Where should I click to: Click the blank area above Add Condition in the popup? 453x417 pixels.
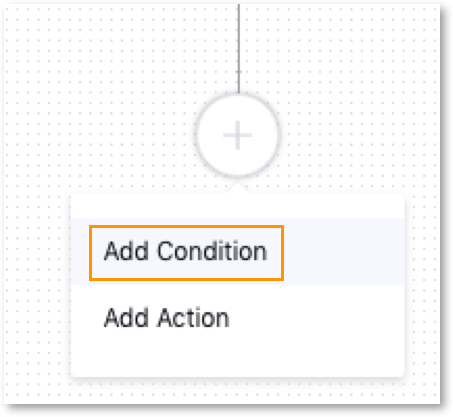coord(238,207)
